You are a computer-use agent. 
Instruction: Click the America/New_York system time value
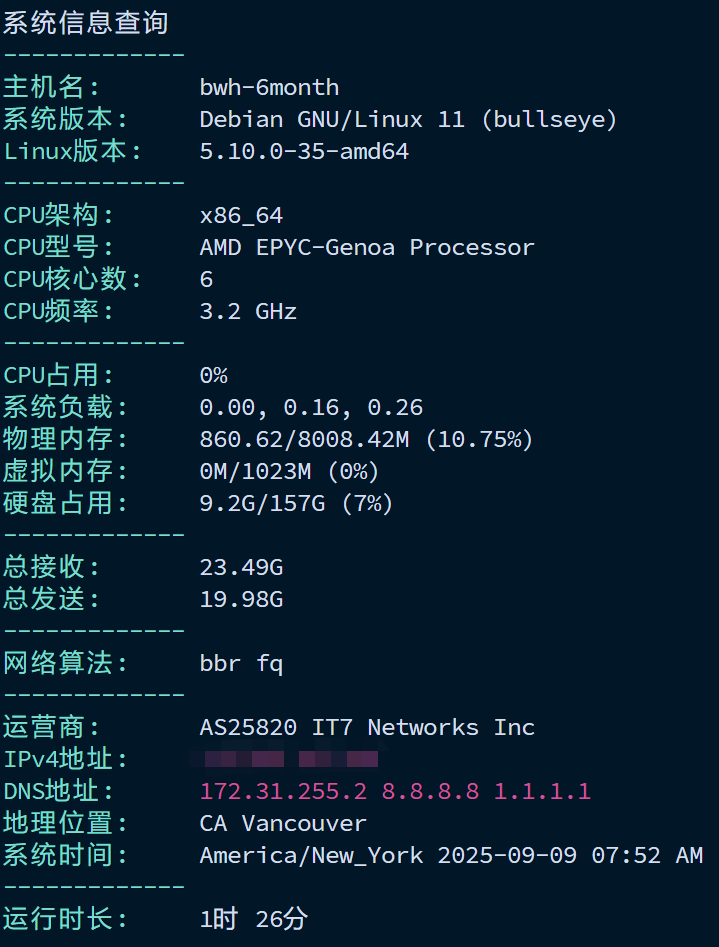coord(451,856)
